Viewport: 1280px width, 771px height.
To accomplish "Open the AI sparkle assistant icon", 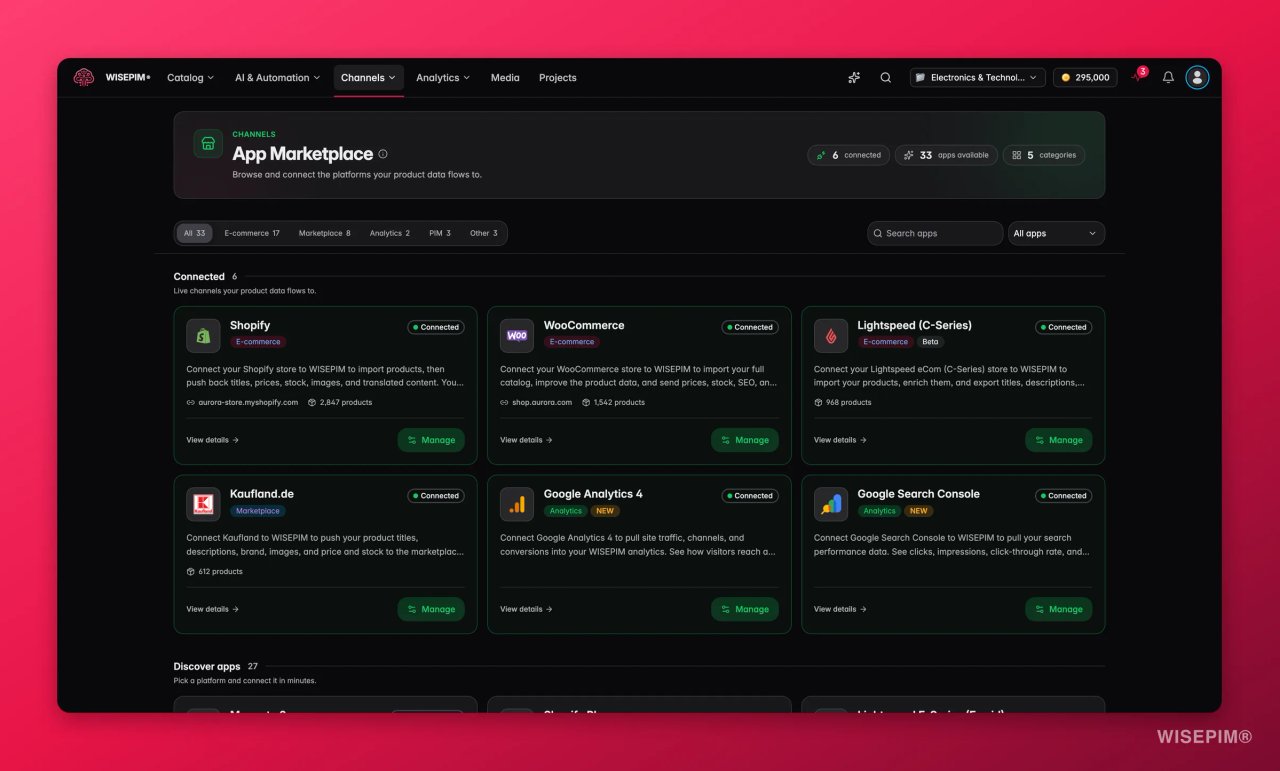I will [x=854, y=77].
